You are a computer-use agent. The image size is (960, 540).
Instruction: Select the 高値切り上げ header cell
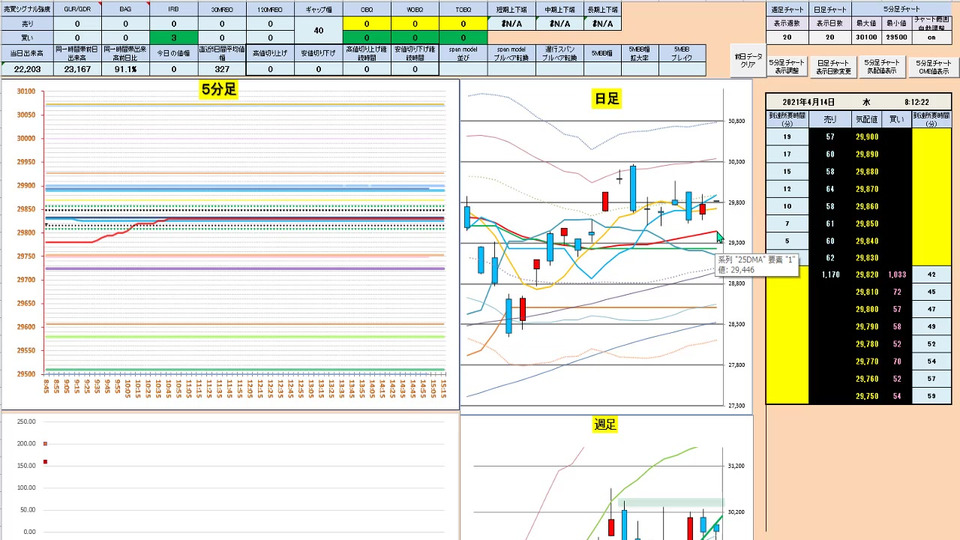(x=270, y=53)
